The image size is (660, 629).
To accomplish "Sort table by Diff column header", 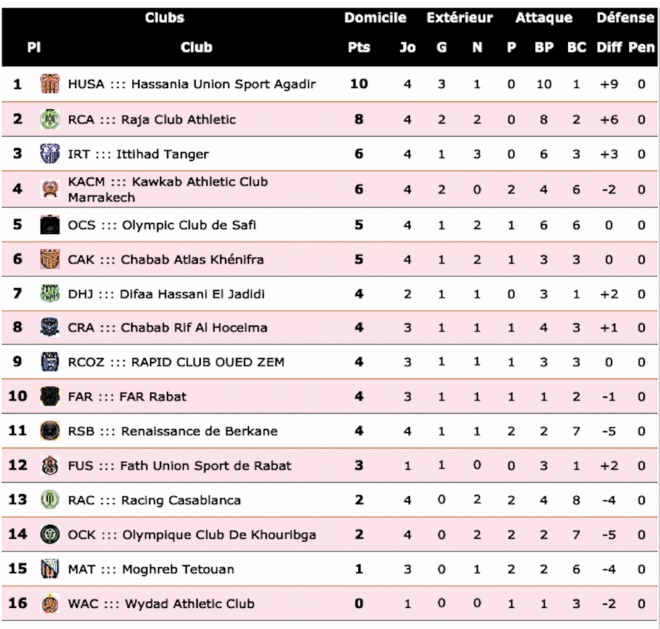I will point(608,47).
